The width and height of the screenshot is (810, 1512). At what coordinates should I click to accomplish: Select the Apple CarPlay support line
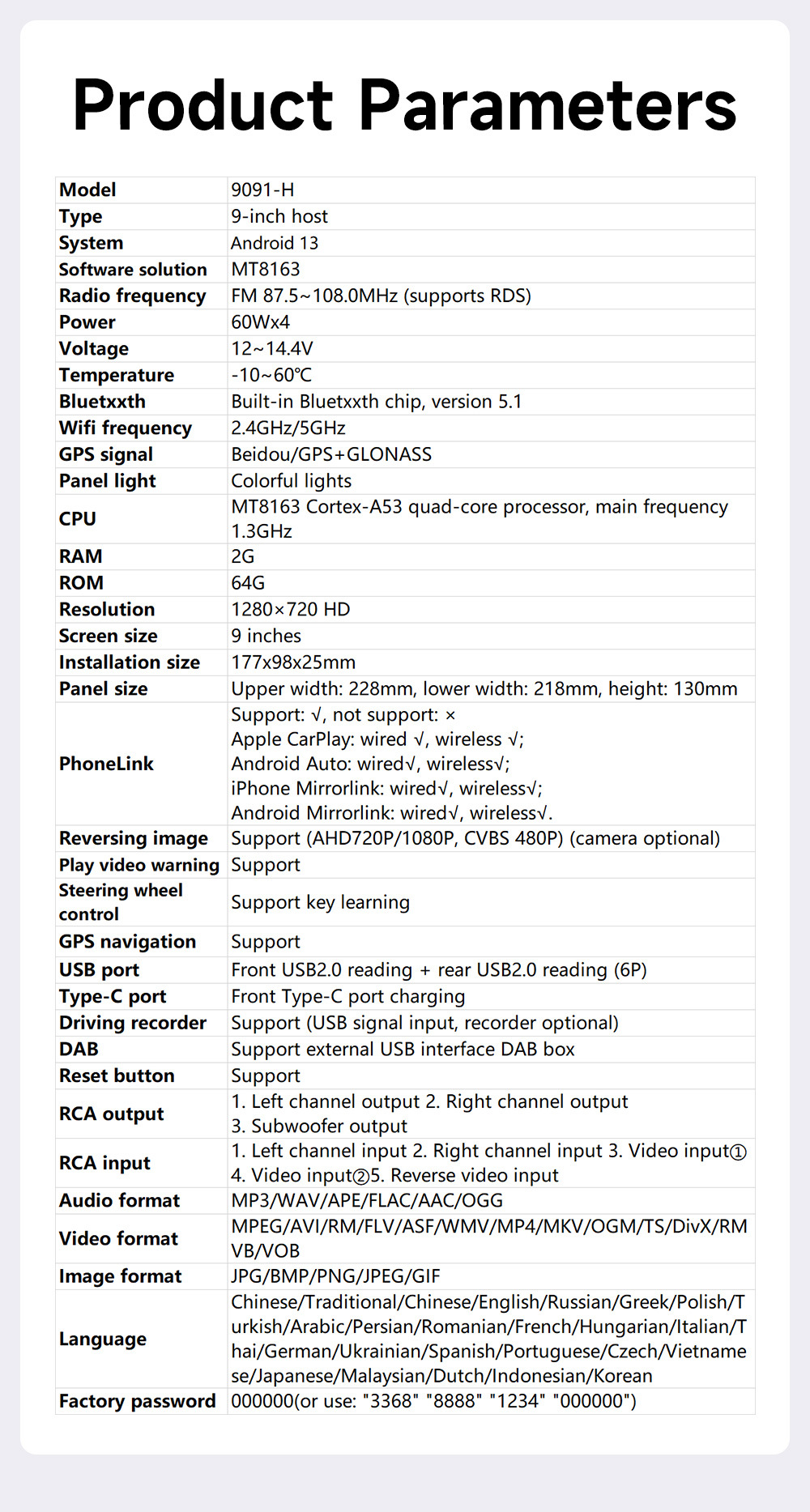pos(377,739)
